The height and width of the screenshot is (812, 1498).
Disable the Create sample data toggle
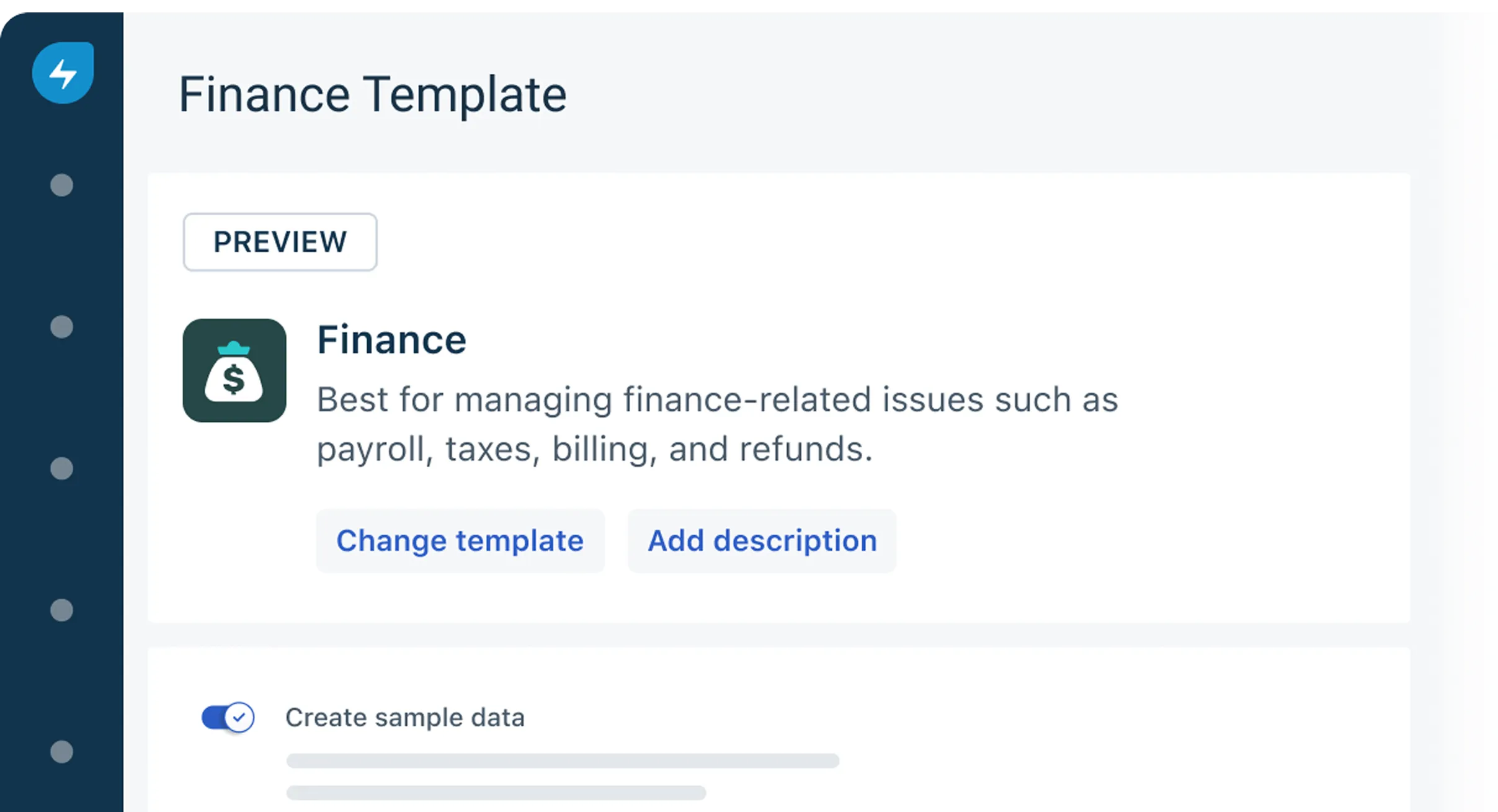coord(228,718)
